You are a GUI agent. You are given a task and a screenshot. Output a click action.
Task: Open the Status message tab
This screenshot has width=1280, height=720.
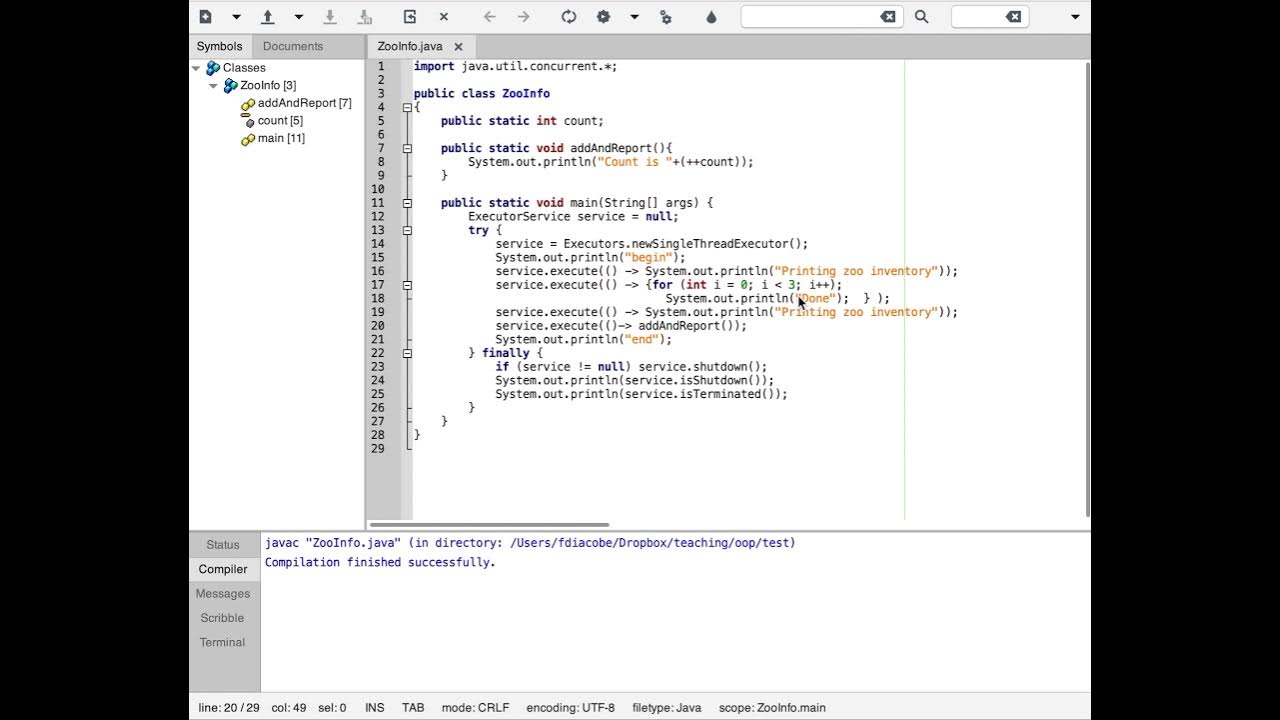pyautogui.click(x=223, y=545)
